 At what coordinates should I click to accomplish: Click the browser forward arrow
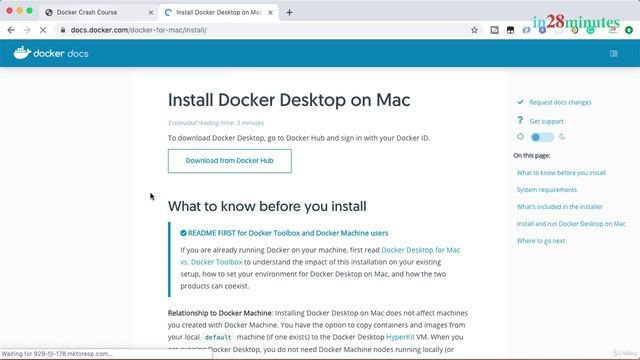27,30
